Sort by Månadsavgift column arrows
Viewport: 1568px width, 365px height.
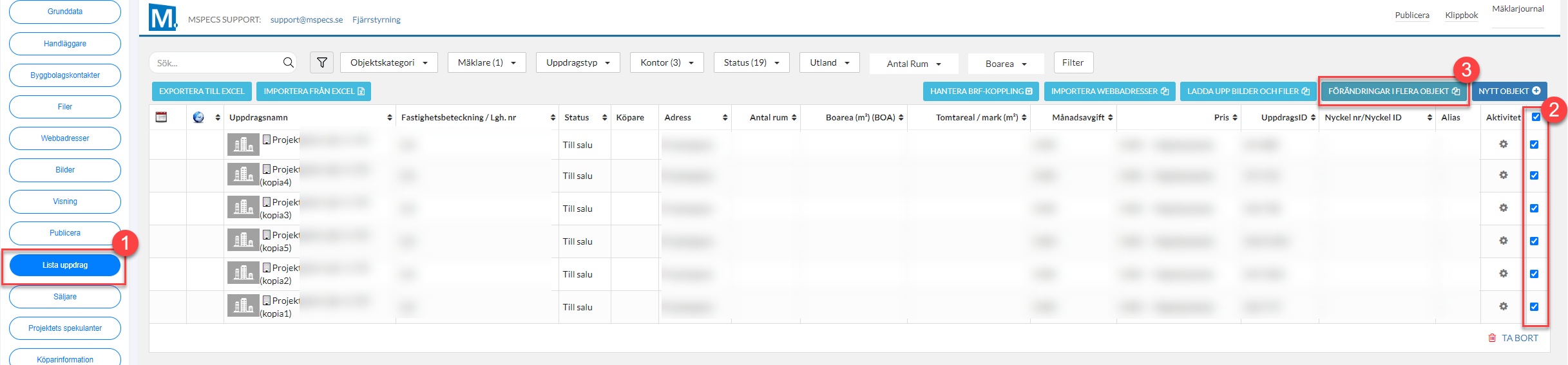1111,118
